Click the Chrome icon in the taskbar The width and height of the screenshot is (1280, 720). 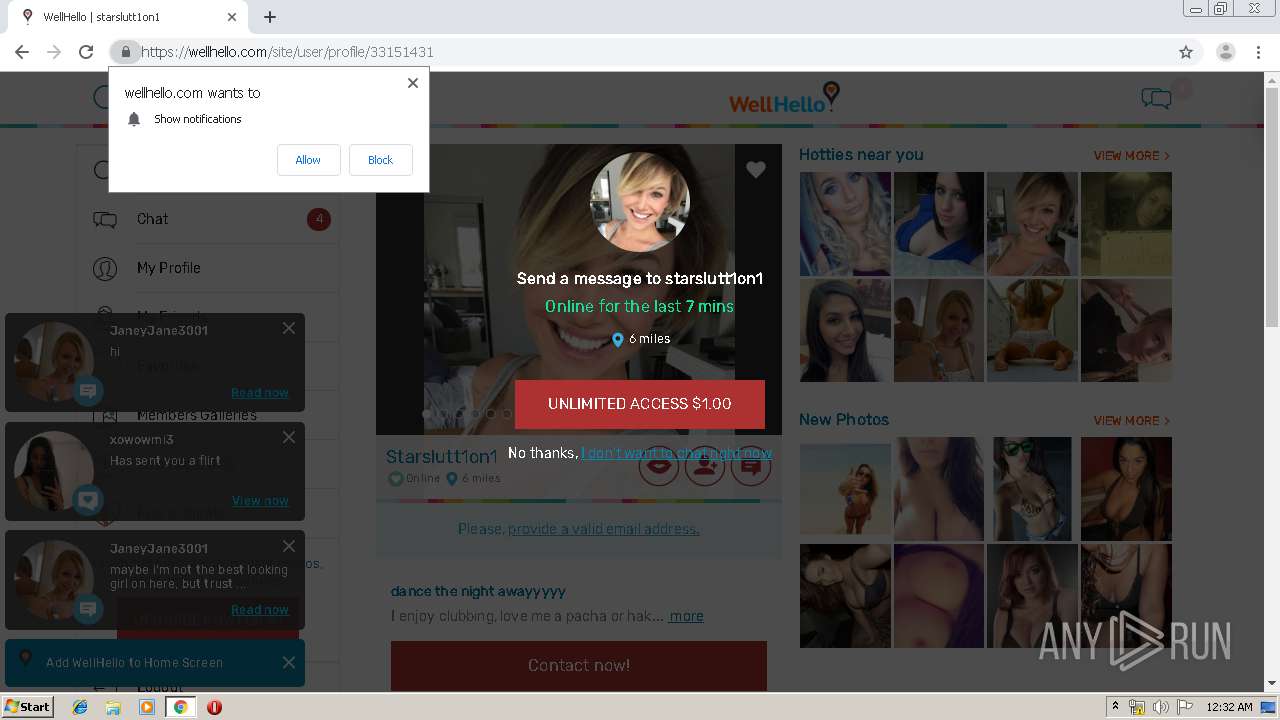pyautogui.click(x=180, y=707)
